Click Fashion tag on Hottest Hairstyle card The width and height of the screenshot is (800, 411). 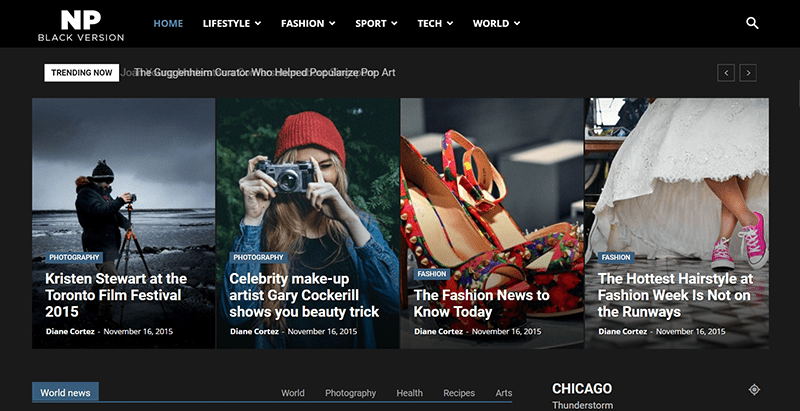tap(616, 258)
